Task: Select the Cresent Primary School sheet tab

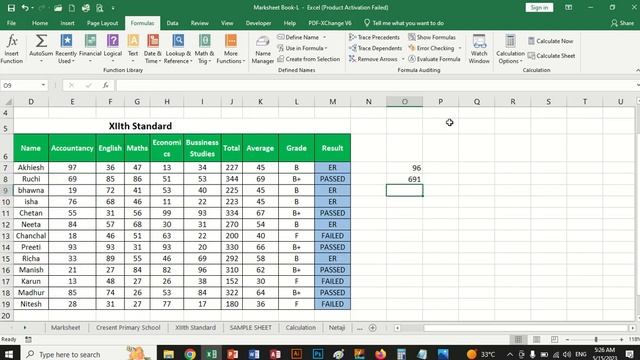Action: pyautogui.click(x=128, y=328)
